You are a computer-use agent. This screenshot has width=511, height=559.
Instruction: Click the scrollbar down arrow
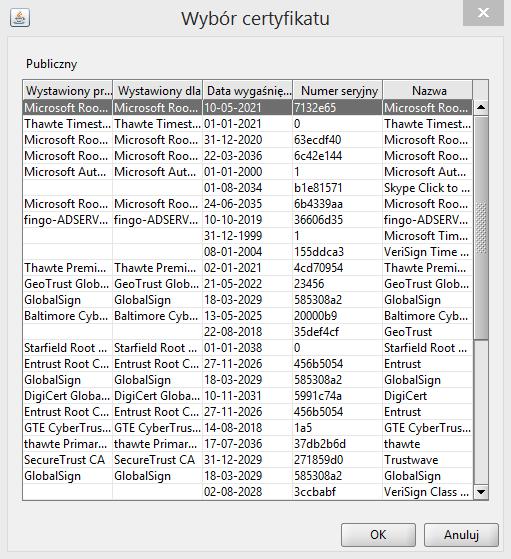click(481, 492)
